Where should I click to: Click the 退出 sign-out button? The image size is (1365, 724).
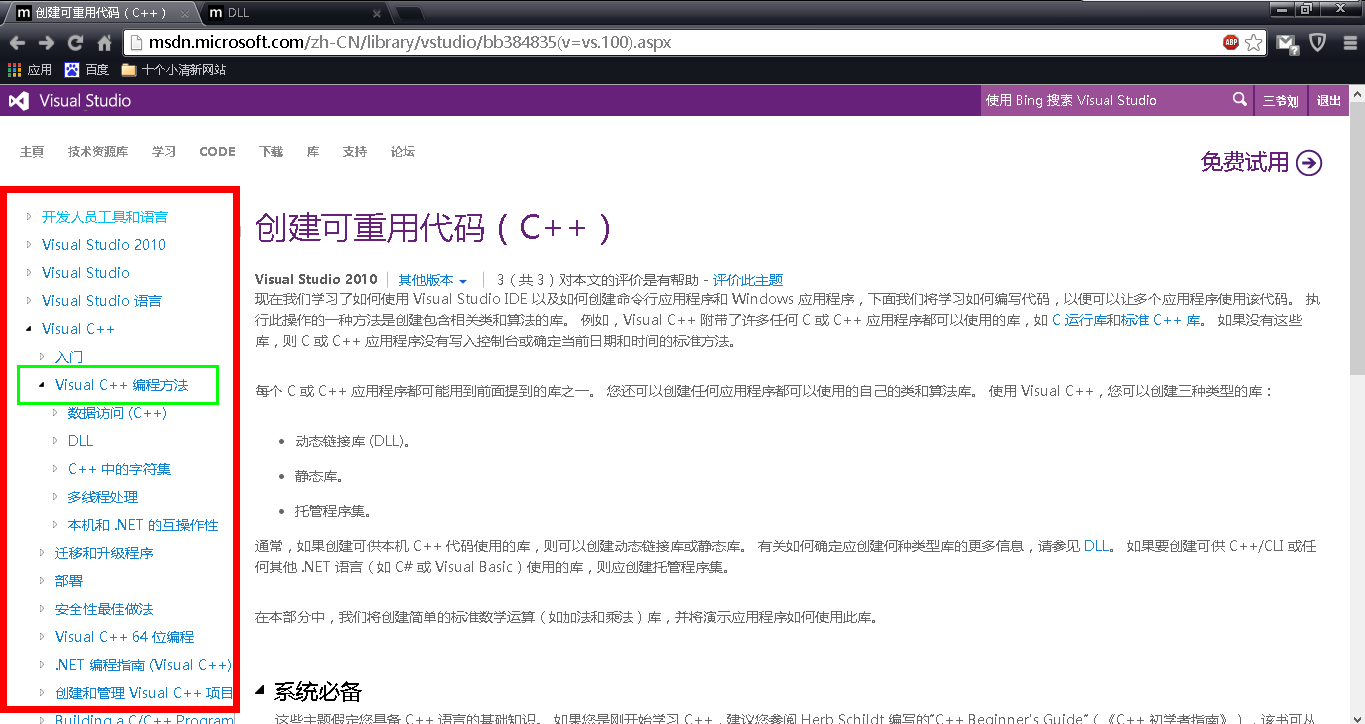tap(1328, 101)
